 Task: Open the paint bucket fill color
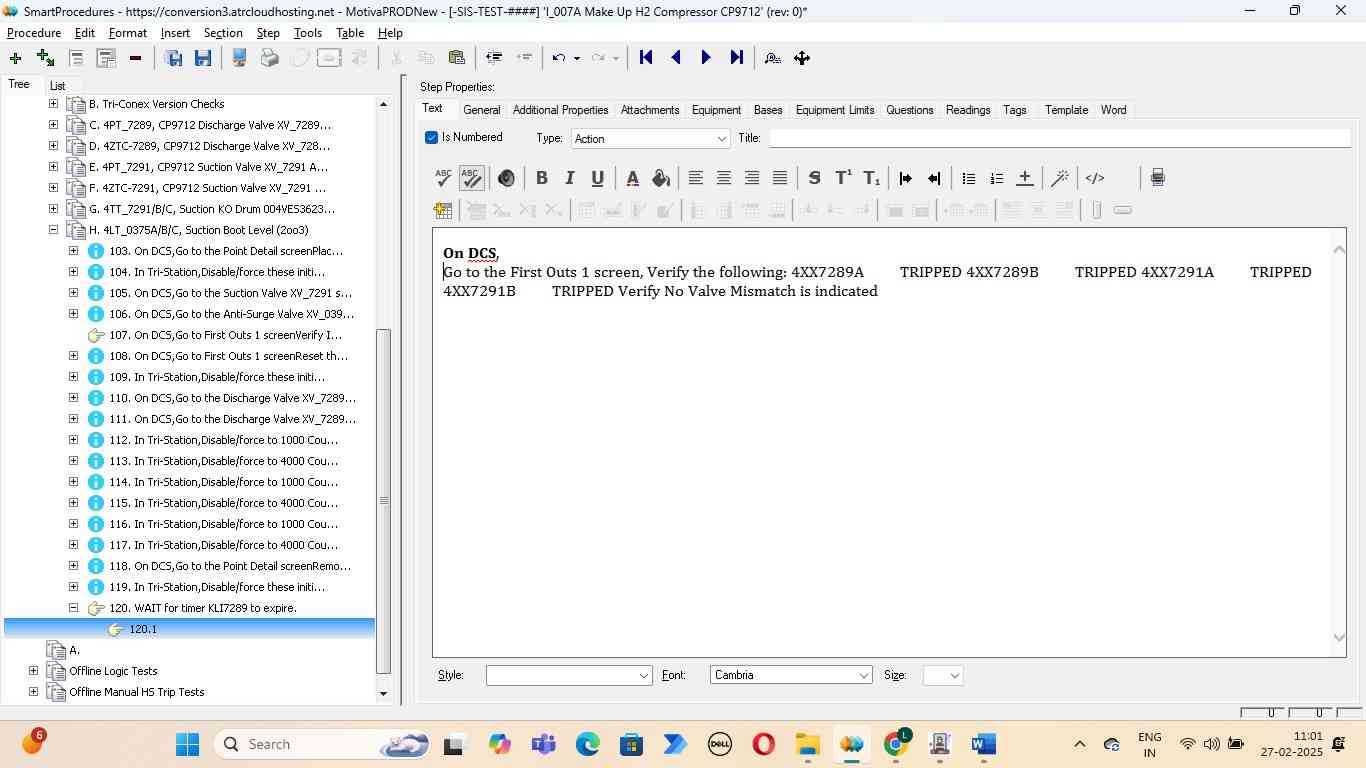660,178
